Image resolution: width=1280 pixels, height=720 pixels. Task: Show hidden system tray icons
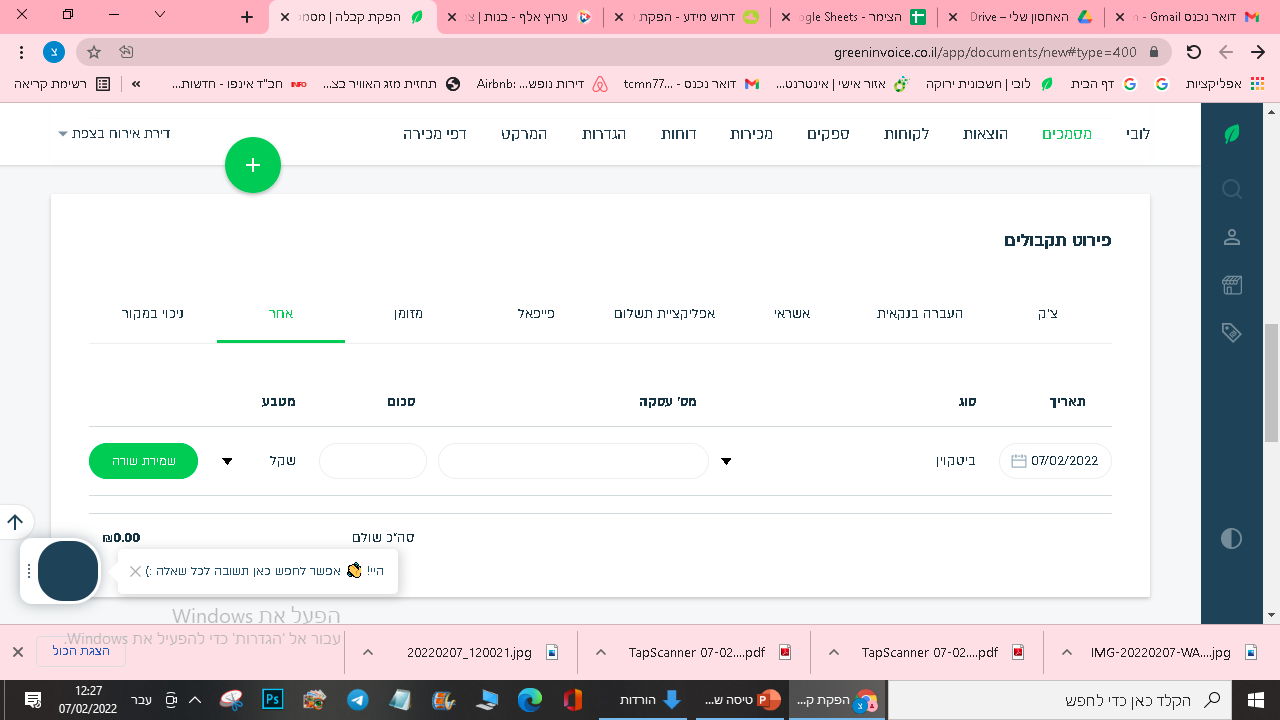195,700
